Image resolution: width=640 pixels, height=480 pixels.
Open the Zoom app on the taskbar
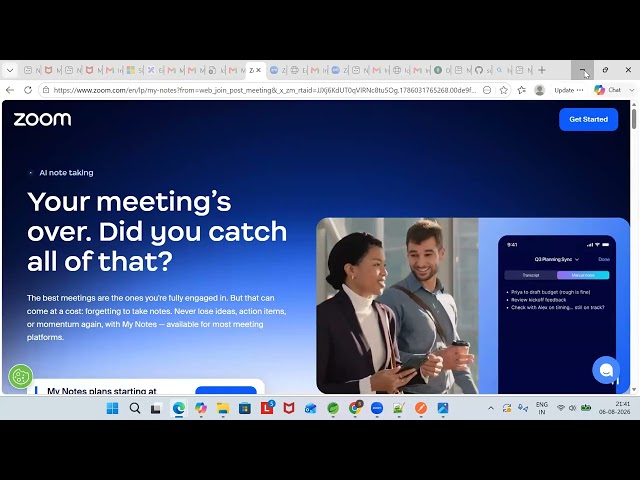coord(377,408)
